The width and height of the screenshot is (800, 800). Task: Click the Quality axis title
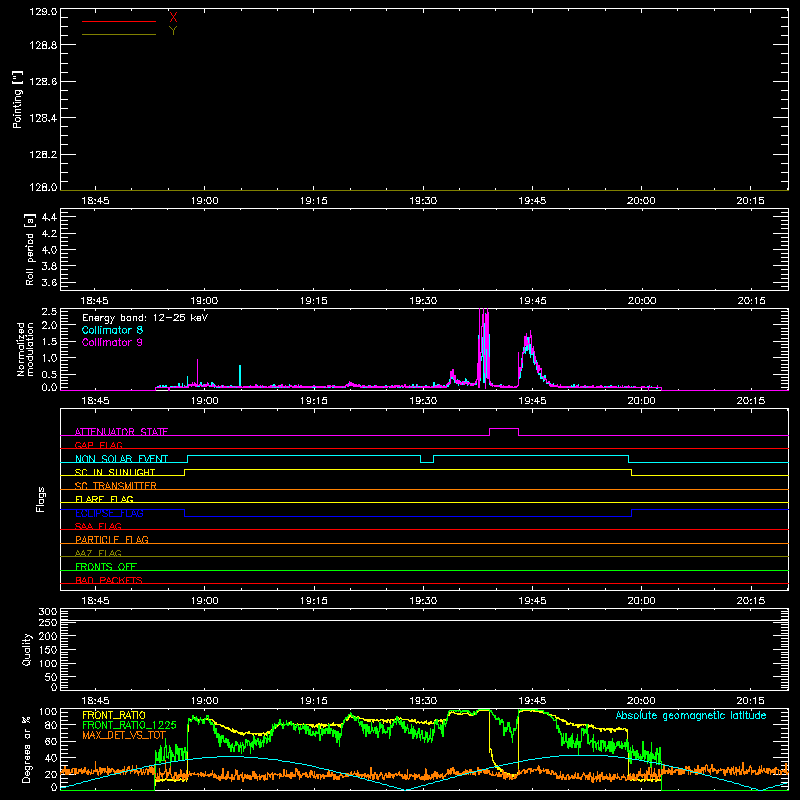(x=27, y=649)
